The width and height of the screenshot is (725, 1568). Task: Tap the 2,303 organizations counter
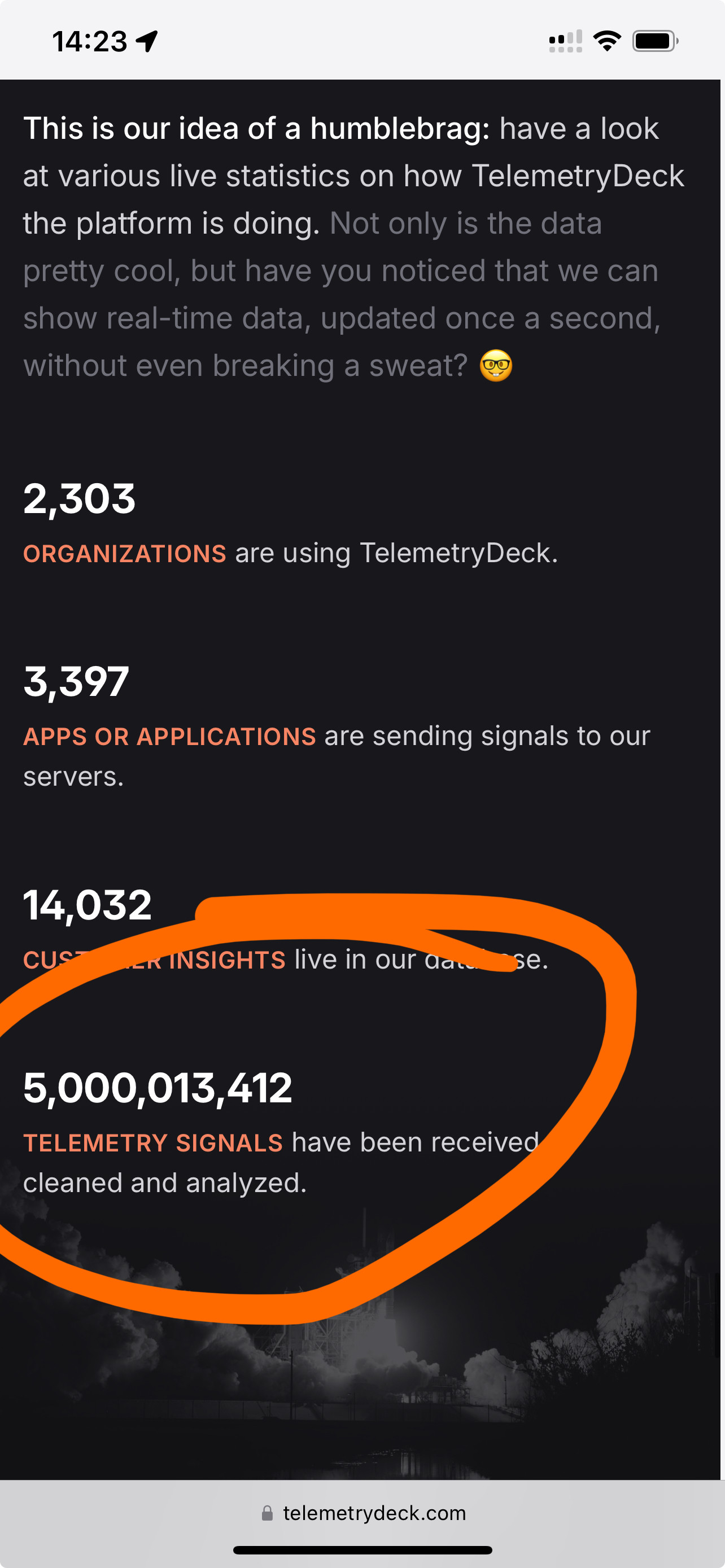(x=79, y=499)
